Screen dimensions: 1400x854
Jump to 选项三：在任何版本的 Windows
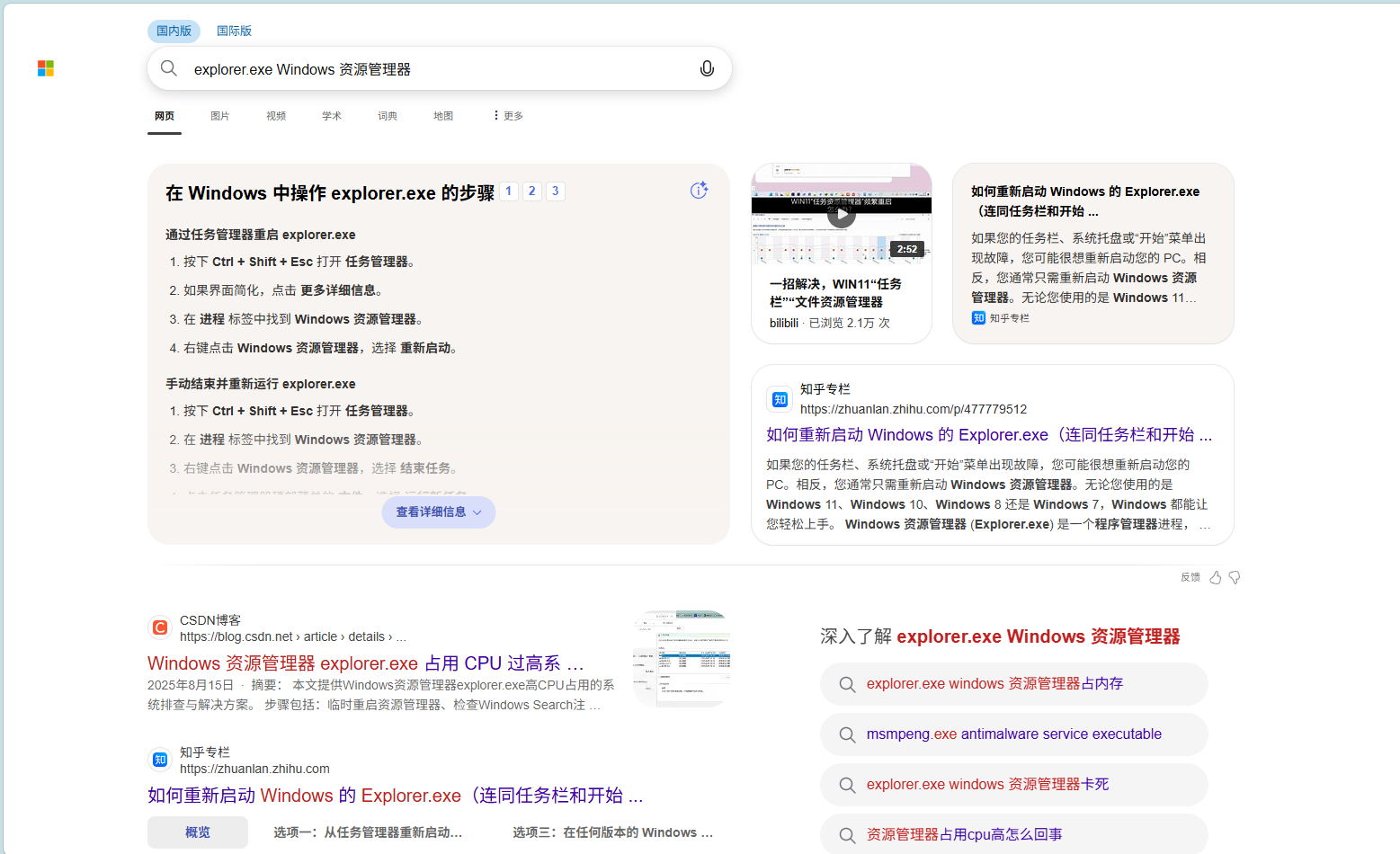coord(612,832)
